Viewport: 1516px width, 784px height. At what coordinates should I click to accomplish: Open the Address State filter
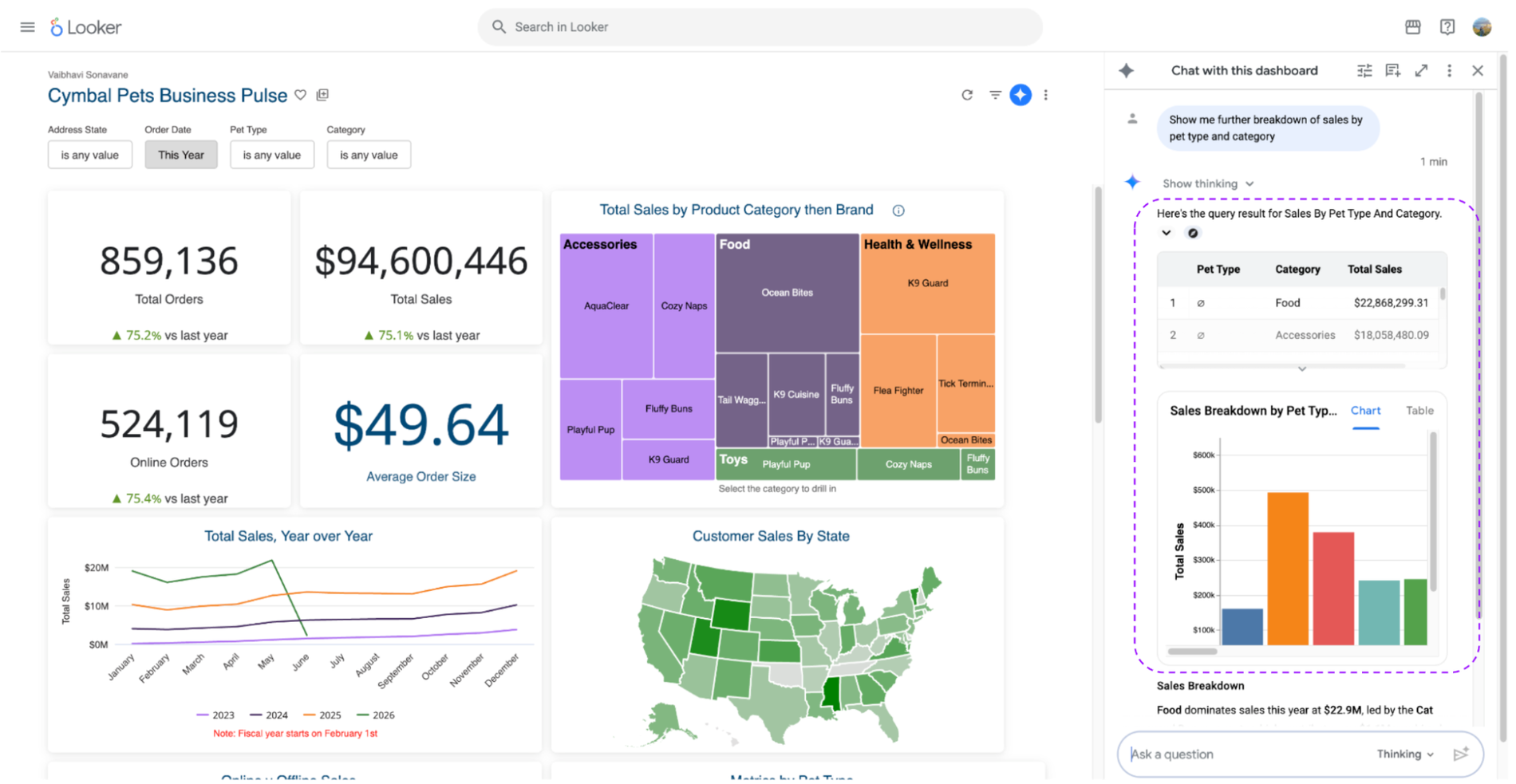click(90, 155)
